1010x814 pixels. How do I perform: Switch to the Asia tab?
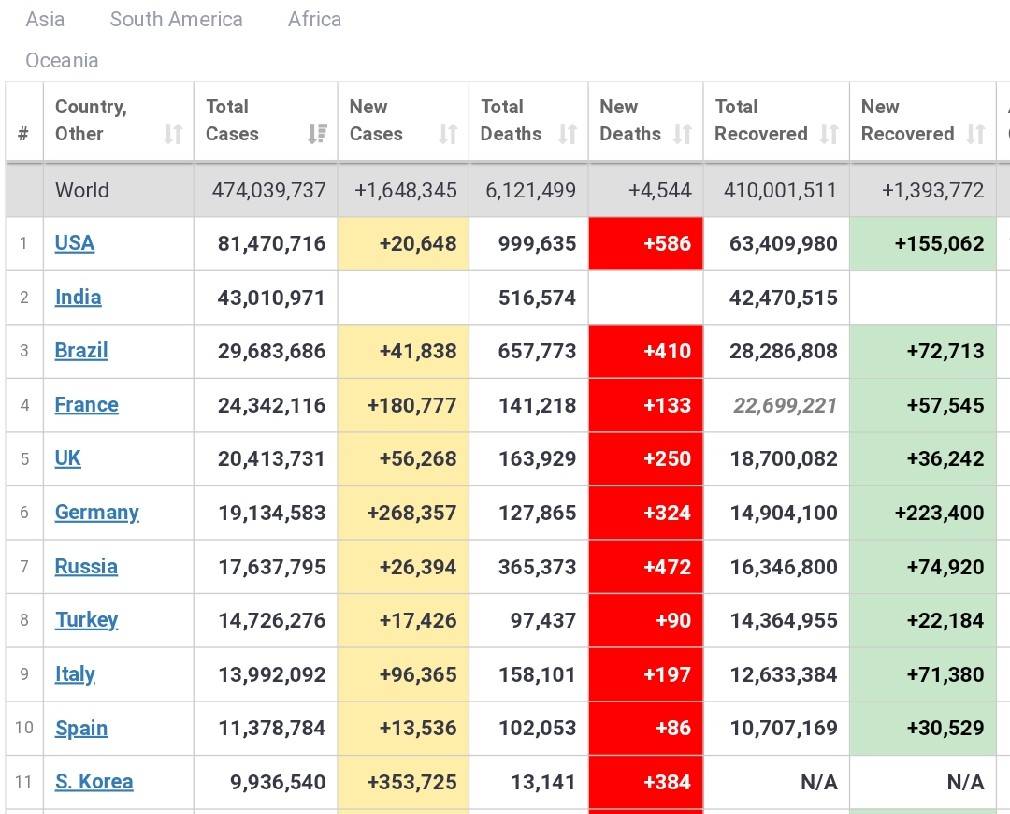pyautogui.click(x=45, y=19)
